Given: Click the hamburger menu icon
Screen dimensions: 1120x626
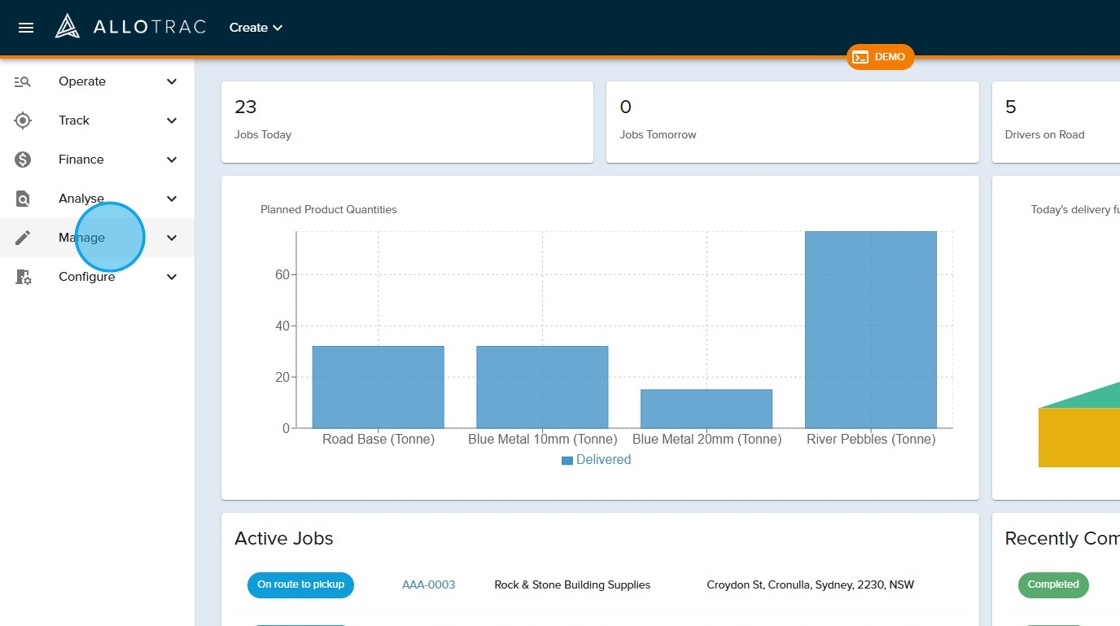Looking at the screenshot, I should pyautogui.click(x=26, y=28).
